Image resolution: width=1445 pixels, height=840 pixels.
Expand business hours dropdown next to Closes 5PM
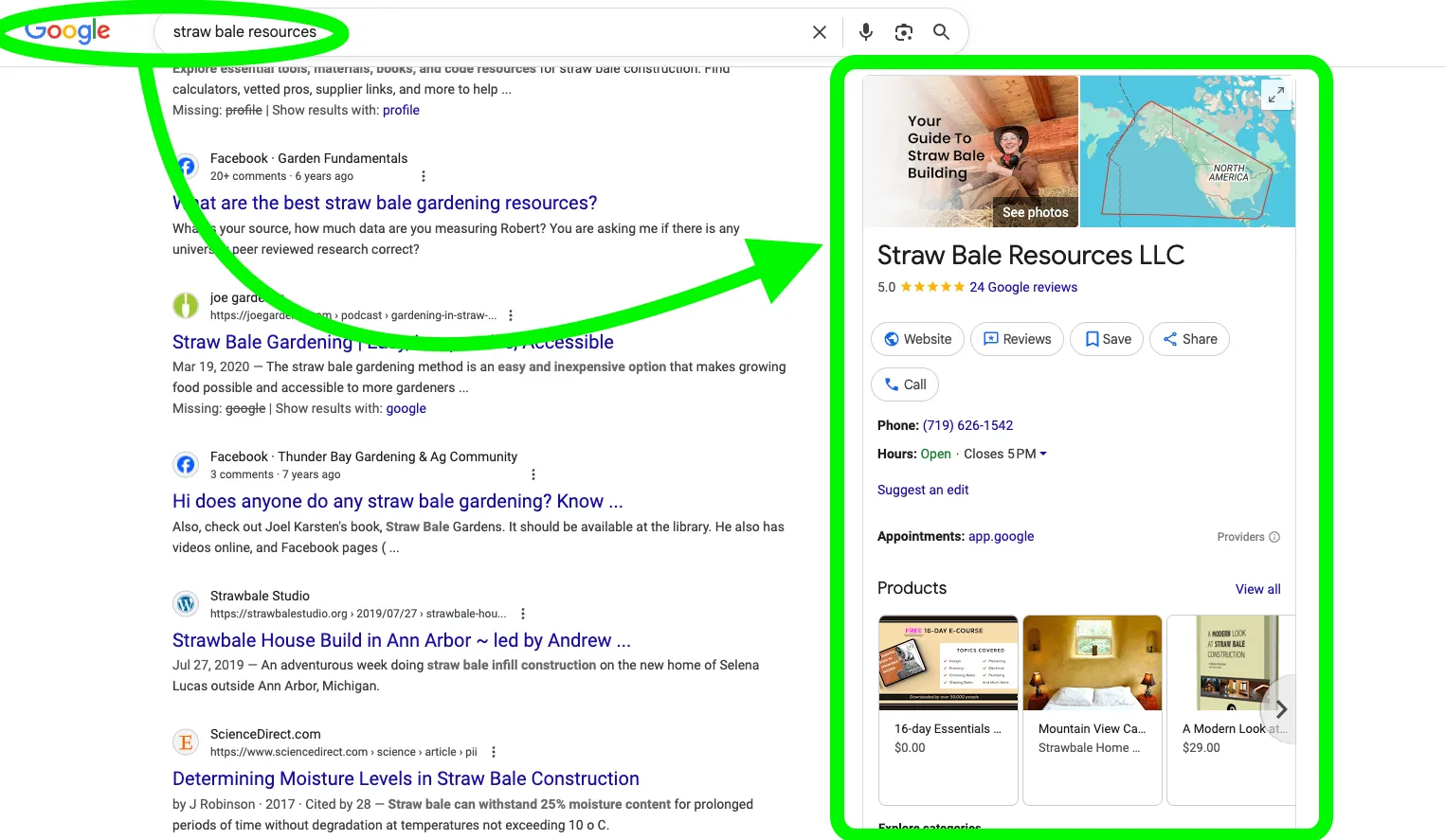(x=1043, y=454)
